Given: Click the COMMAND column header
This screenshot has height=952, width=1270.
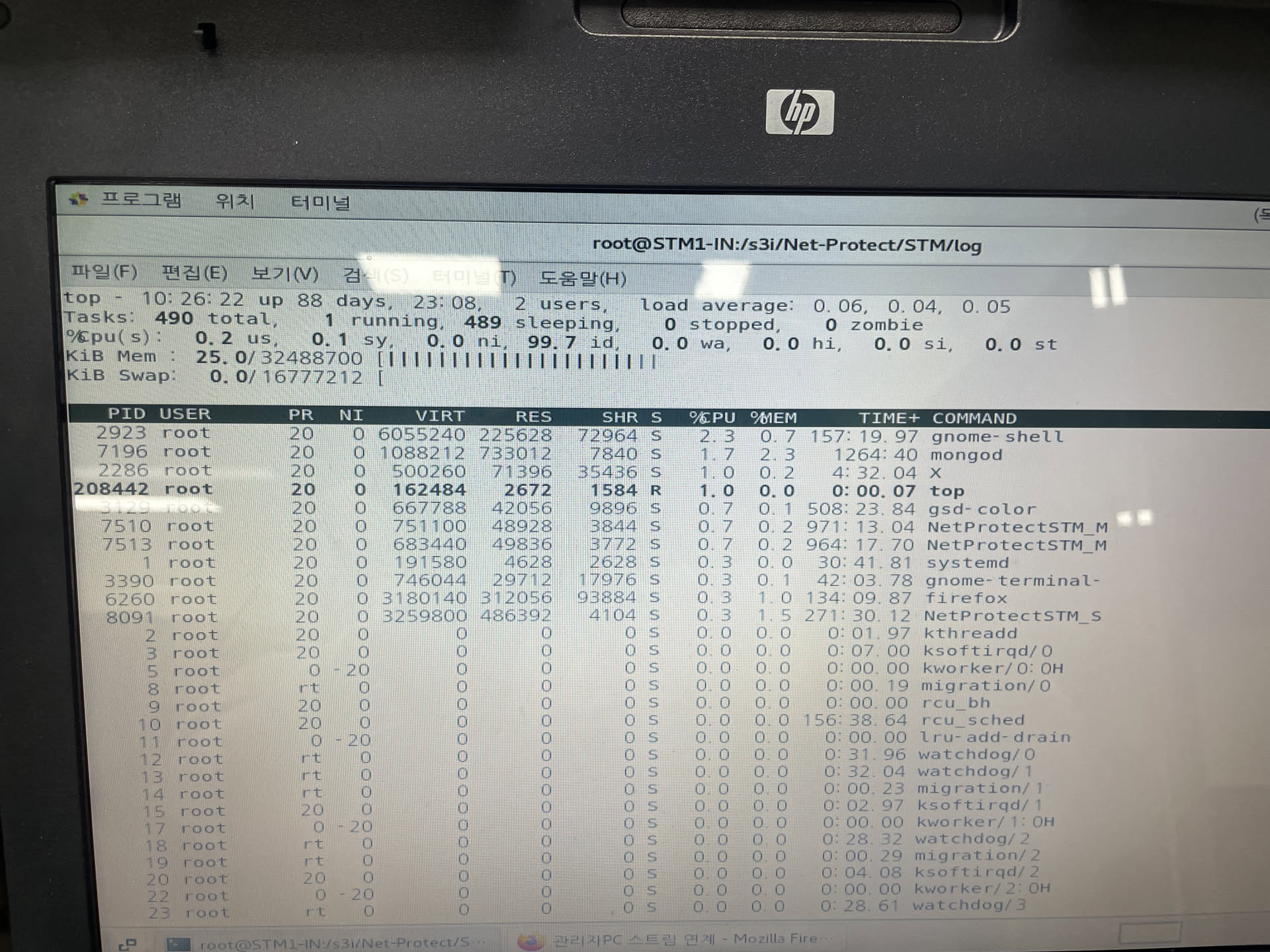Looking at the screenshot, I should (974, 418).
